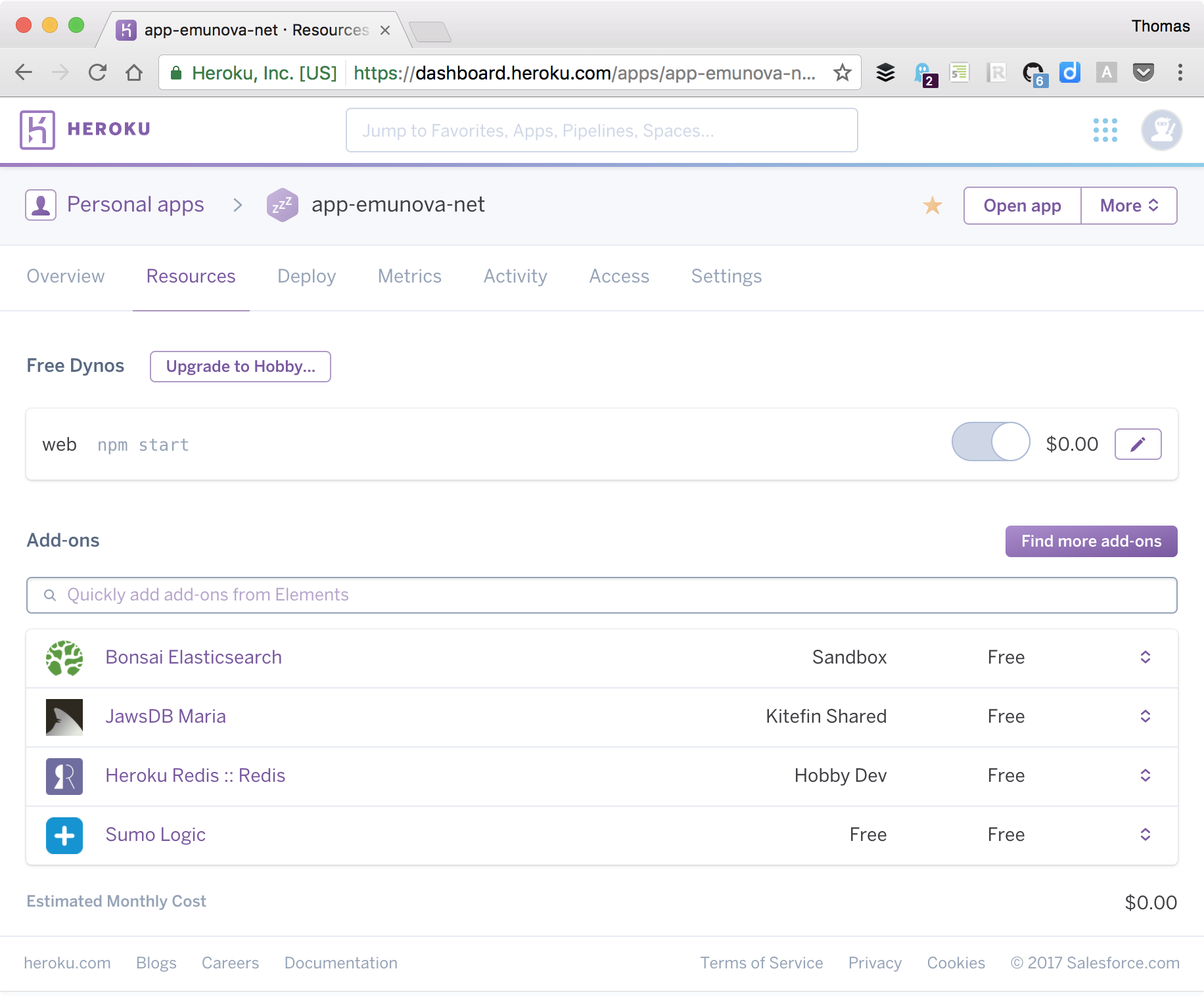Click the Open app button
Viewport: 1204px width, 996px height.
pos(1021,206)
